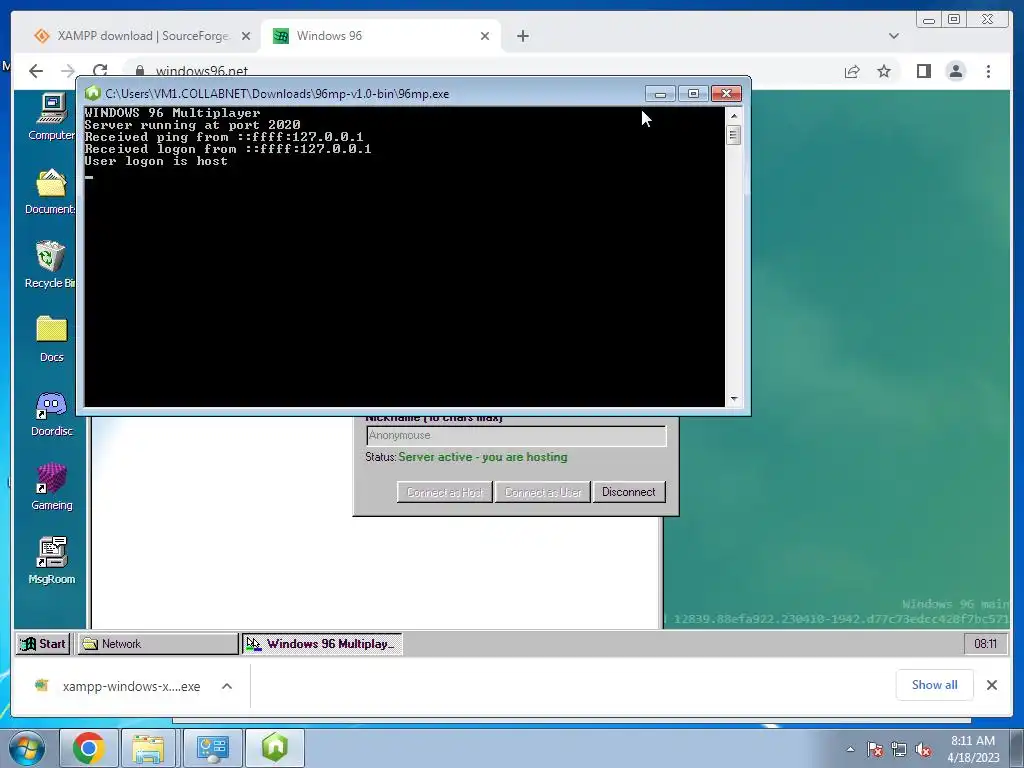Image resolution: width=1024 pixels, height=768 pixels.
Task: Close the downloads bar
Action: click(x=991, y=684)
